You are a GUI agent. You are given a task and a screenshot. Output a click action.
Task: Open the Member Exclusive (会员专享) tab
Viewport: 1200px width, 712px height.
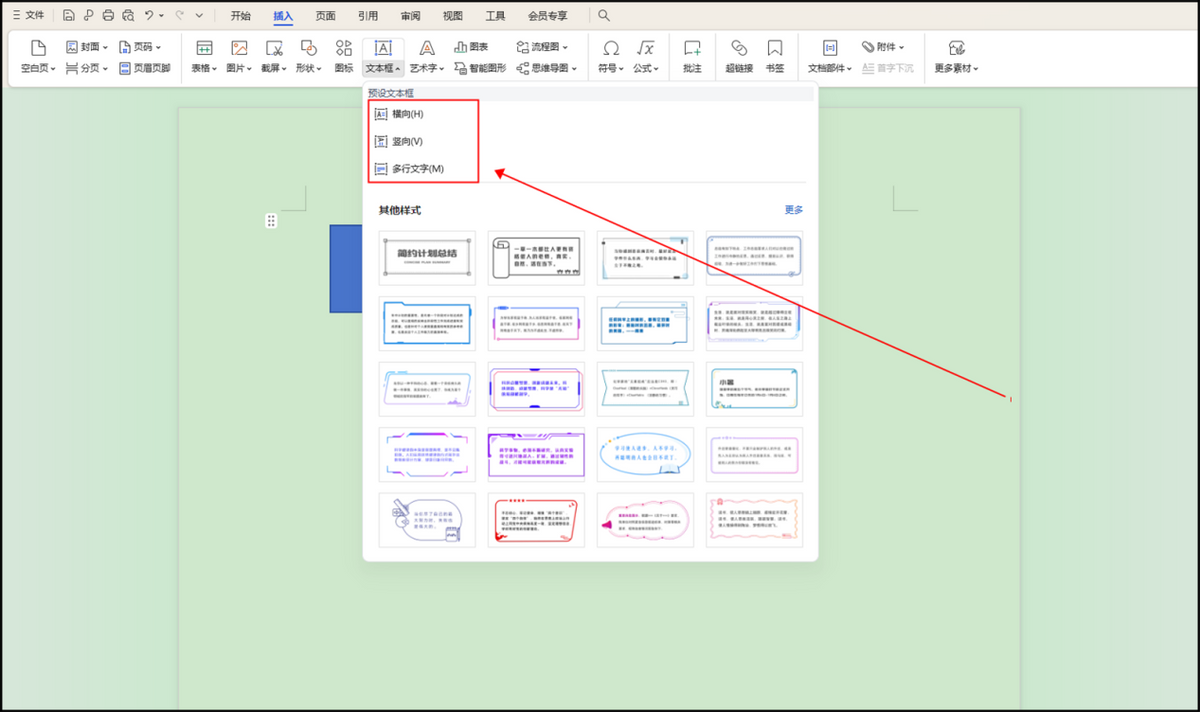point(548,16)
